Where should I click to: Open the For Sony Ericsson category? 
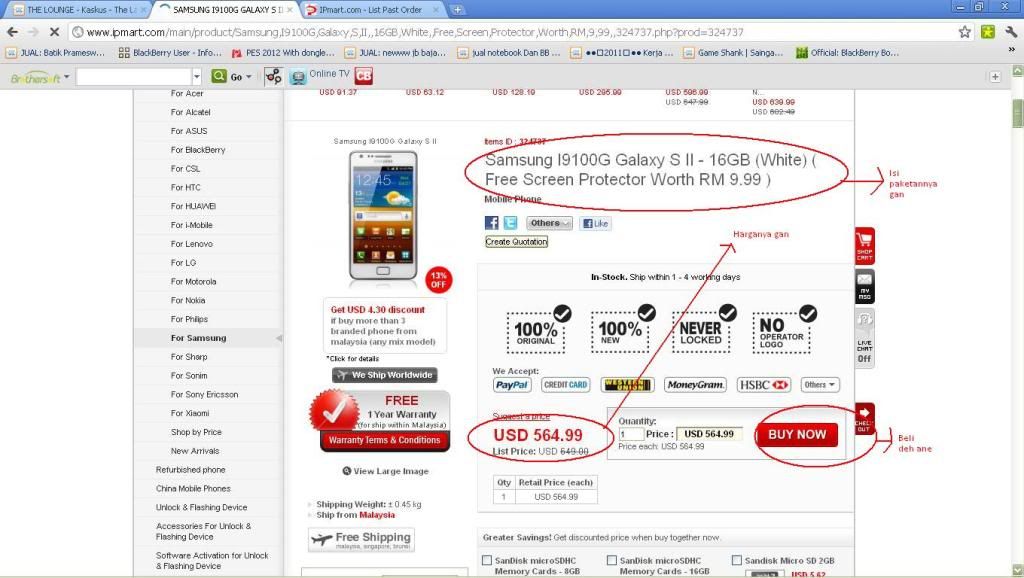[204, 394]
